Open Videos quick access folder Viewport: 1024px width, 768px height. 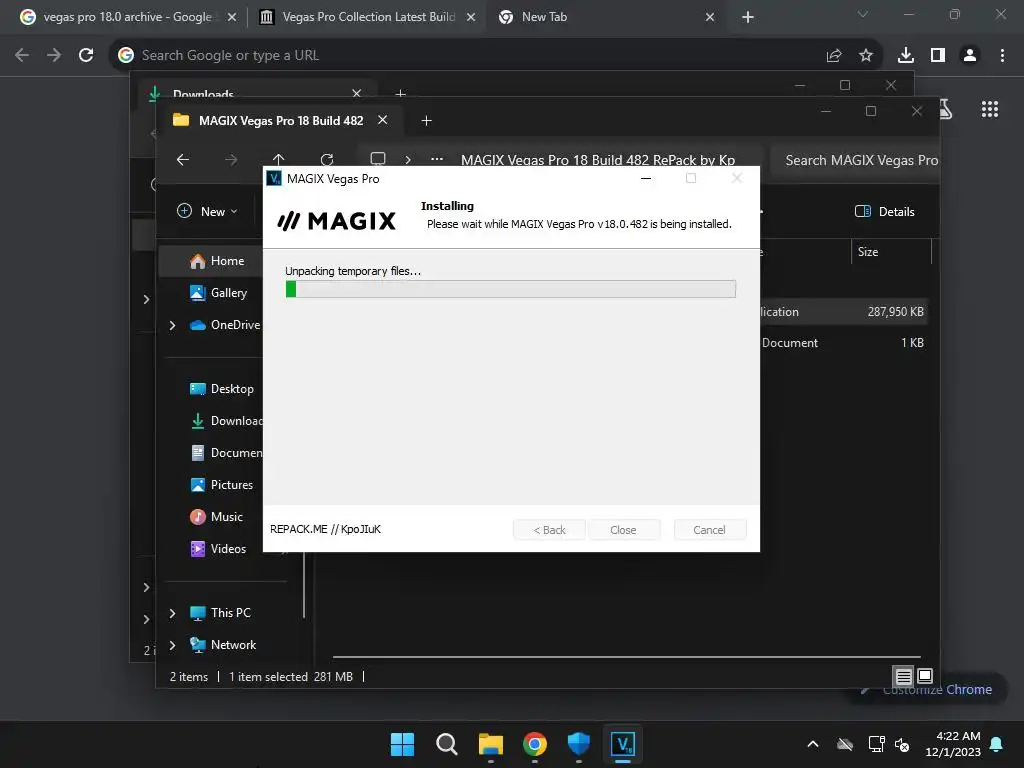click(218, 549)
